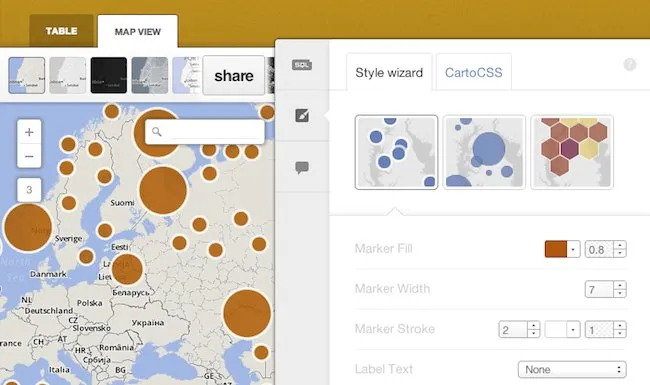Click the România map label
Screen dimensions: 650x385
pyautogui.click(x=116, y=347)
